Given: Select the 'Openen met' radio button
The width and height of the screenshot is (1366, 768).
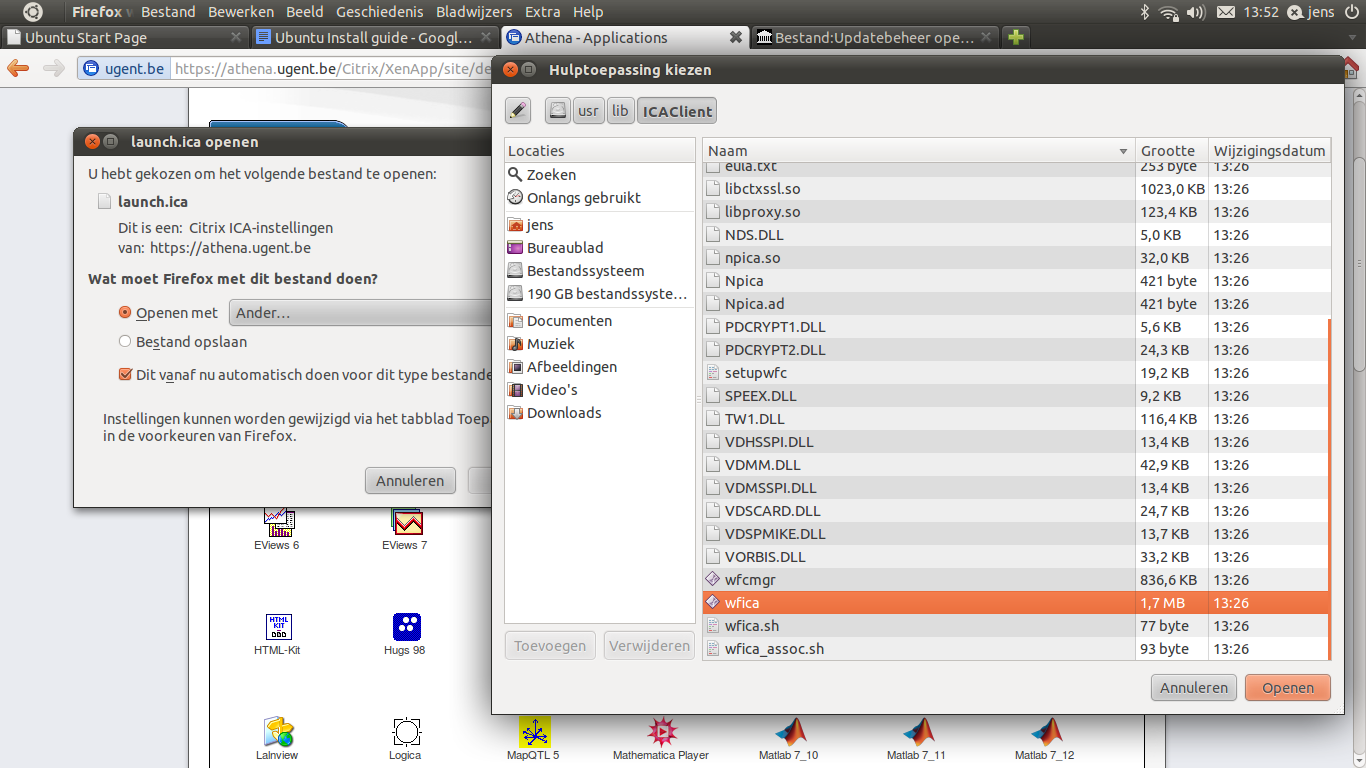Looking at the screenshot, I should (x=125, y=313).
